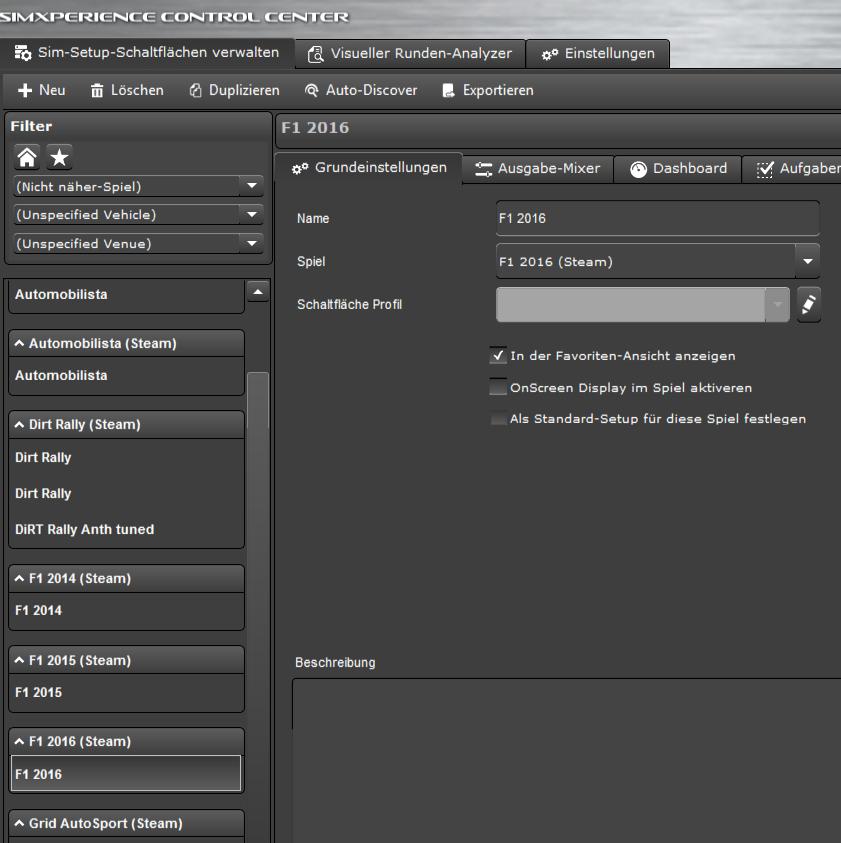Viewport: 841px width, 843px height.
Task: Click the pencil edit icon next to Schaltfläche Profil
Action: click(x=808, y=304)
